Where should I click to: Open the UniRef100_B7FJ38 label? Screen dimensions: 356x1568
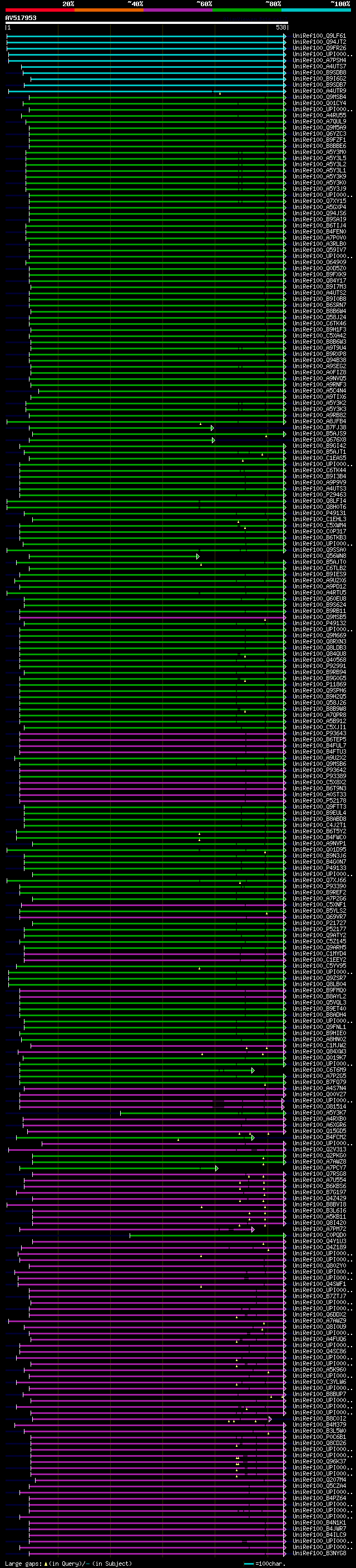point(319,427)
